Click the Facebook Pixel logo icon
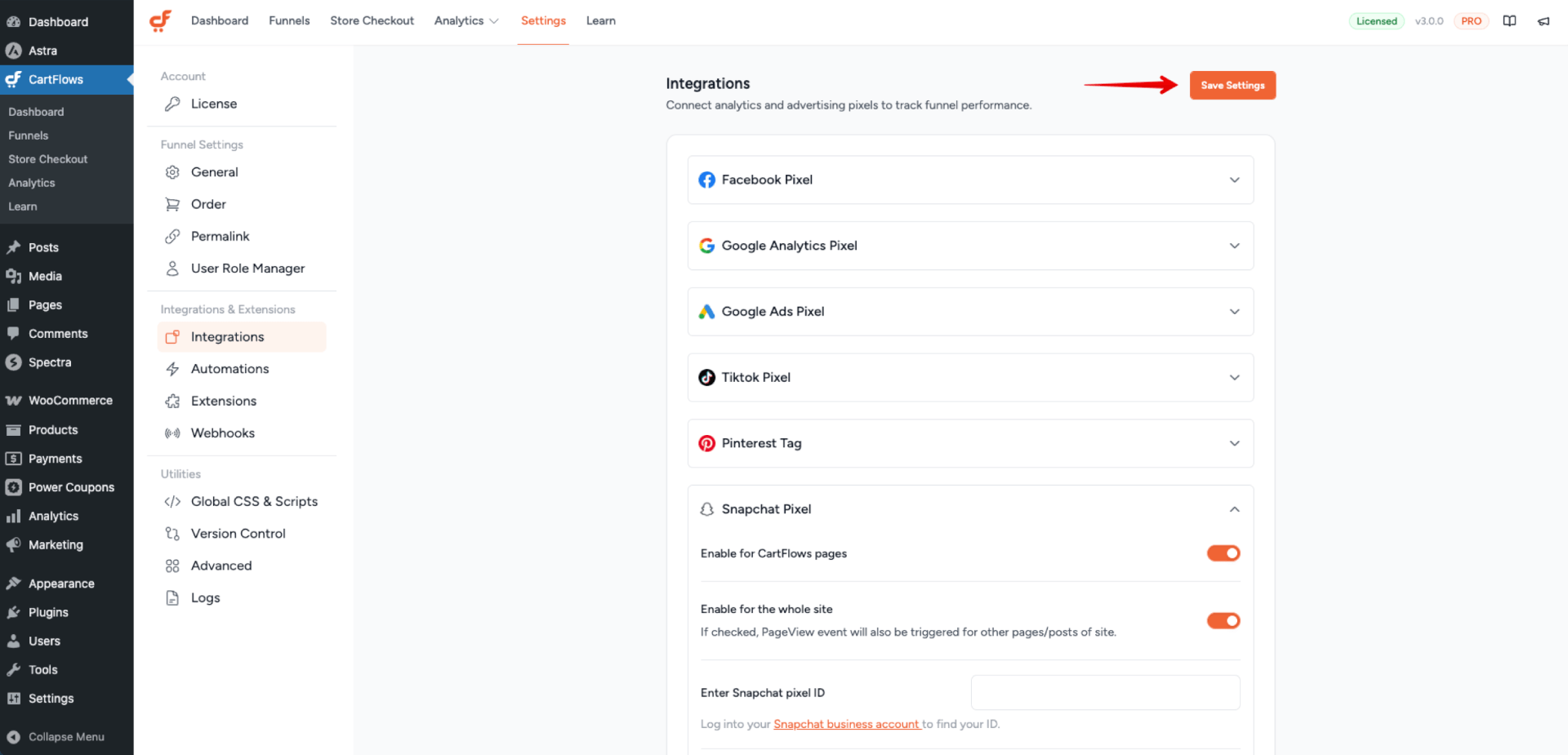This screenshot has width=1568, height=755. click(x=707, y=180)
